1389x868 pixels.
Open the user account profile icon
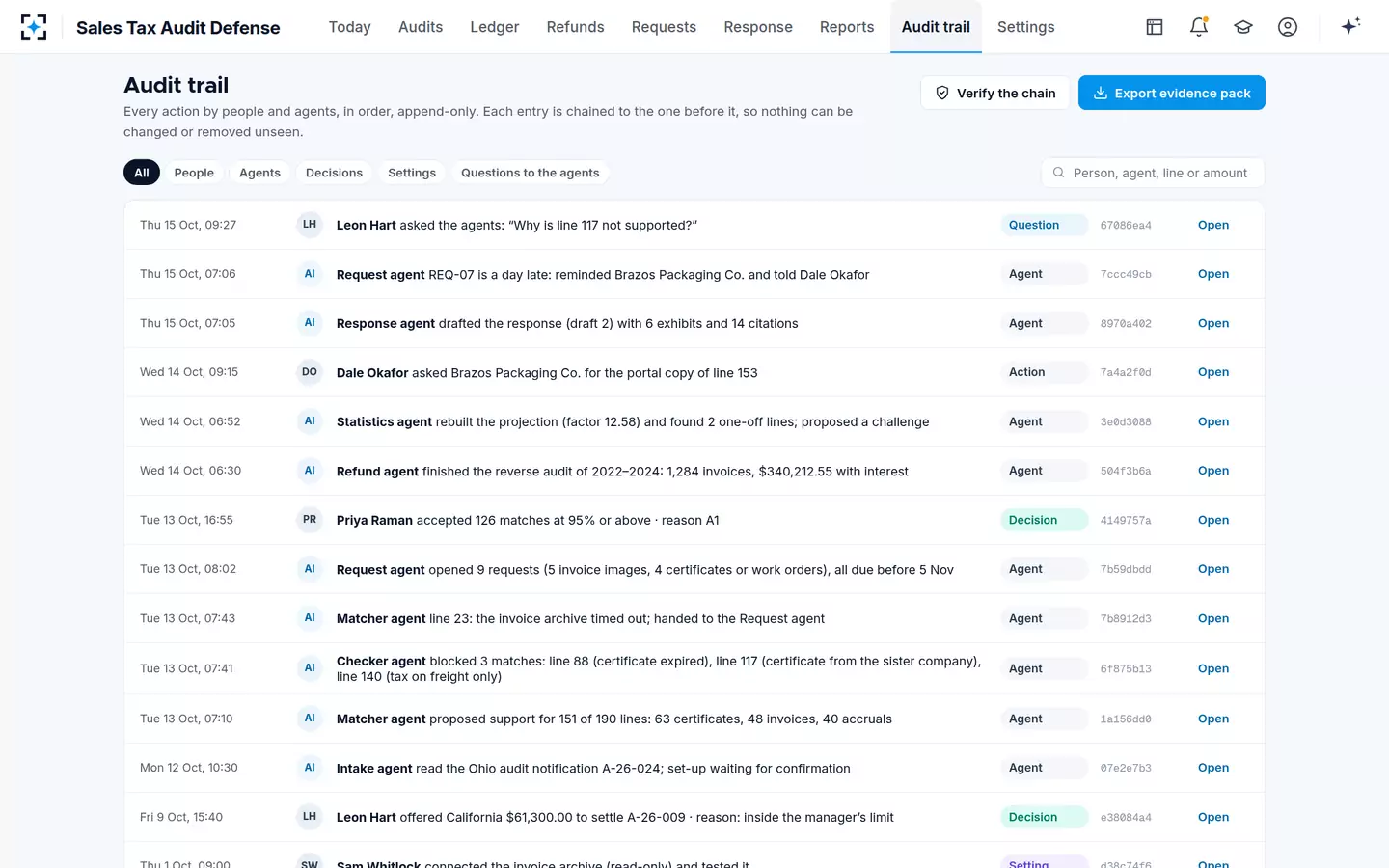[x=1288, y=27]
